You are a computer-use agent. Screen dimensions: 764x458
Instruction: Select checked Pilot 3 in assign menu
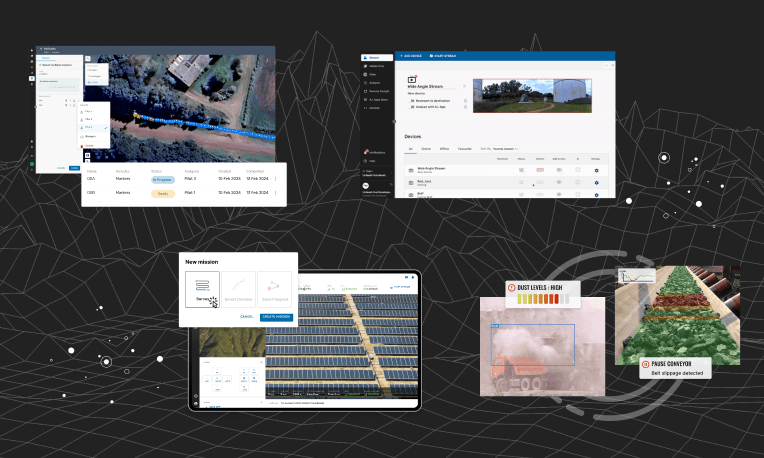[94, 128]
